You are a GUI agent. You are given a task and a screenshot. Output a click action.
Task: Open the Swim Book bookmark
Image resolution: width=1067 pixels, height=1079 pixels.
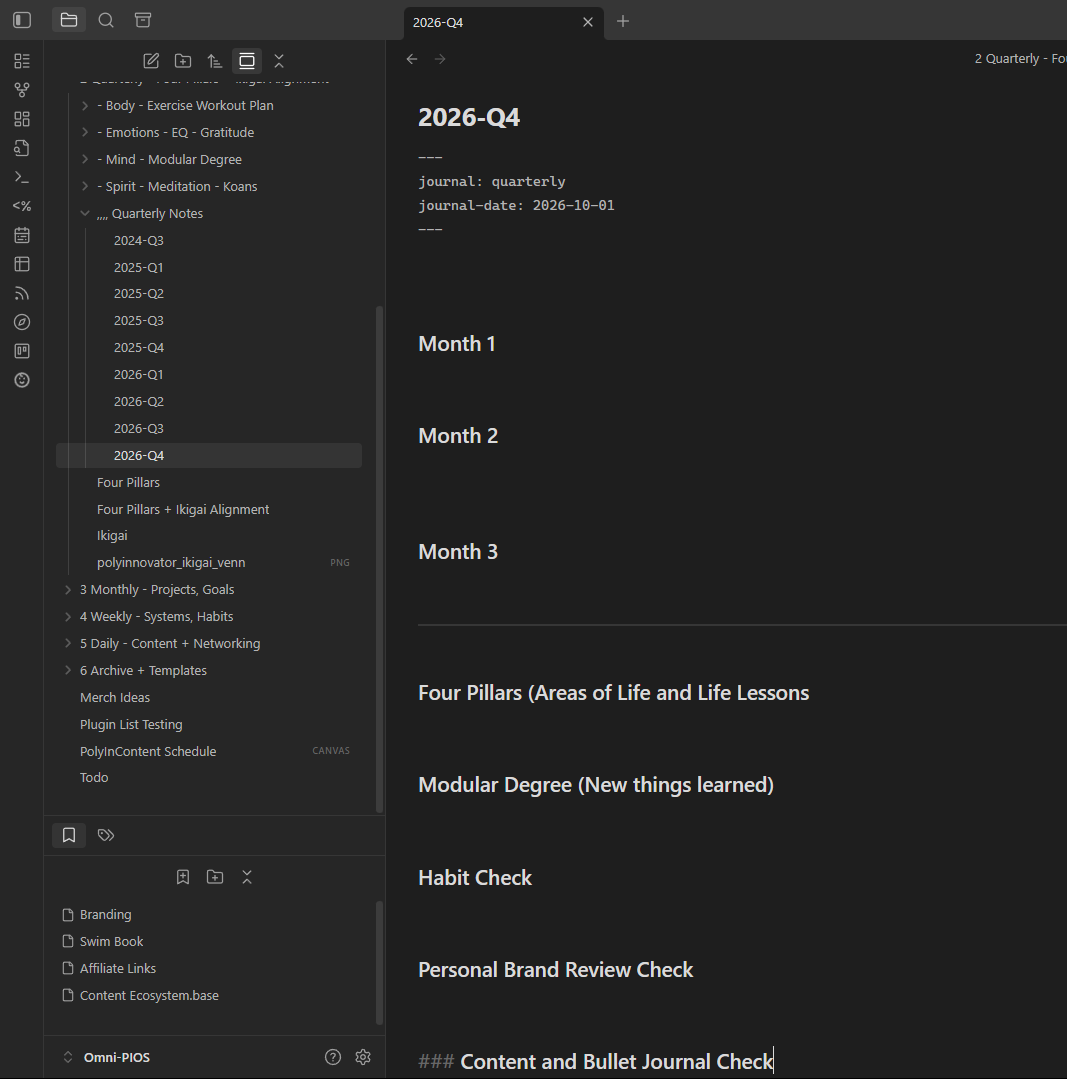click(111, 942)
